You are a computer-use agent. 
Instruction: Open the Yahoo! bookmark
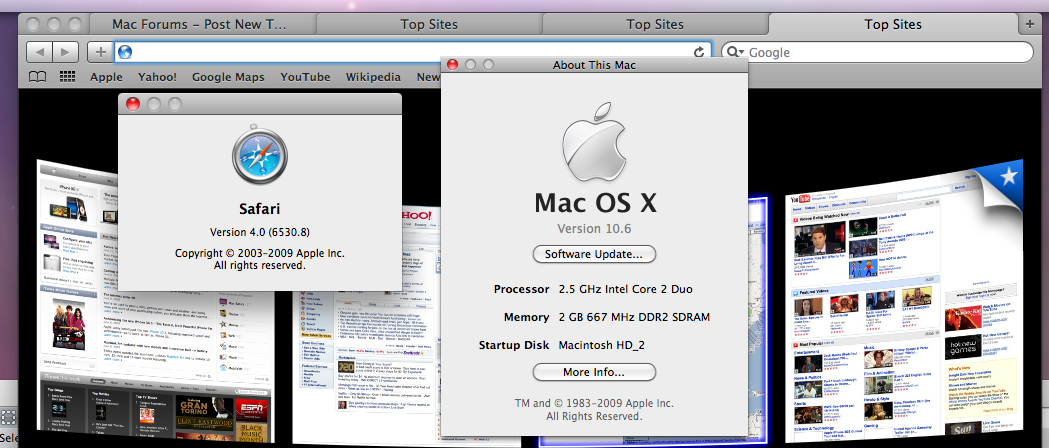point(157,77)
